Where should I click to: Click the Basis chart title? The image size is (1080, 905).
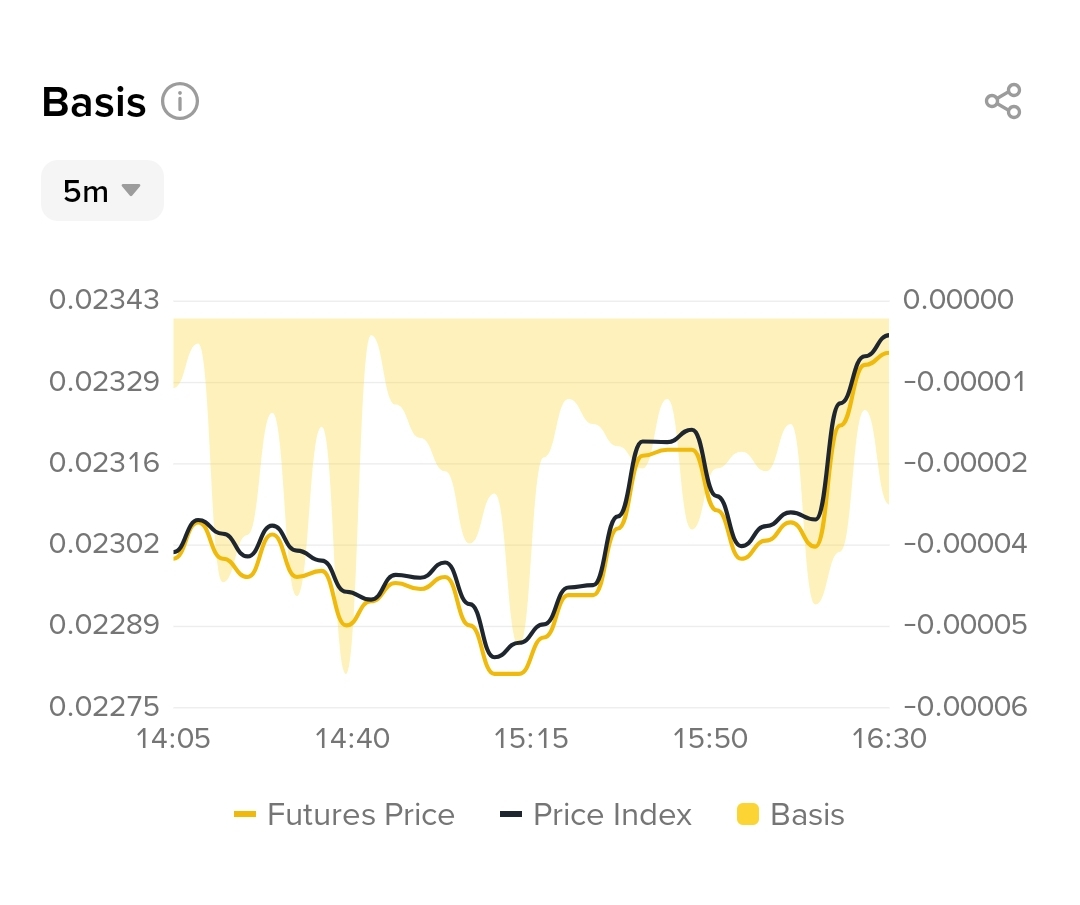tap(94, 102)
